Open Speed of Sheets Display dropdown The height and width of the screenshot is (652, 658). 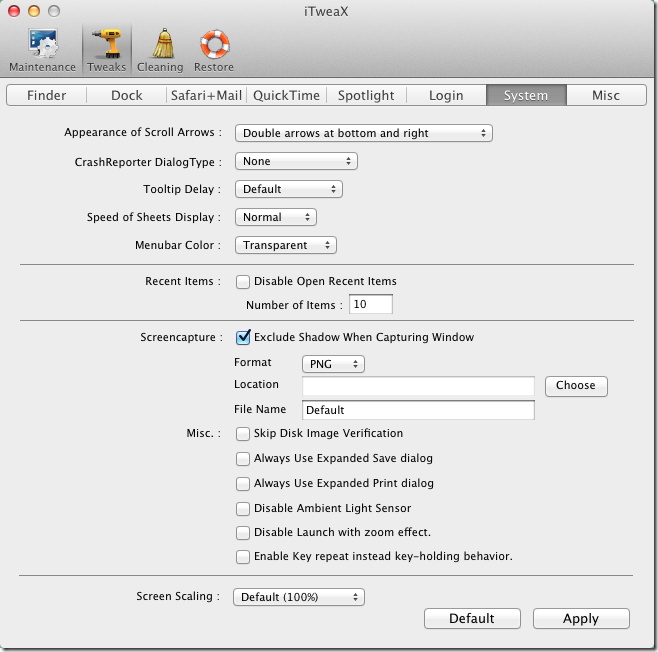tap(276, 217)
